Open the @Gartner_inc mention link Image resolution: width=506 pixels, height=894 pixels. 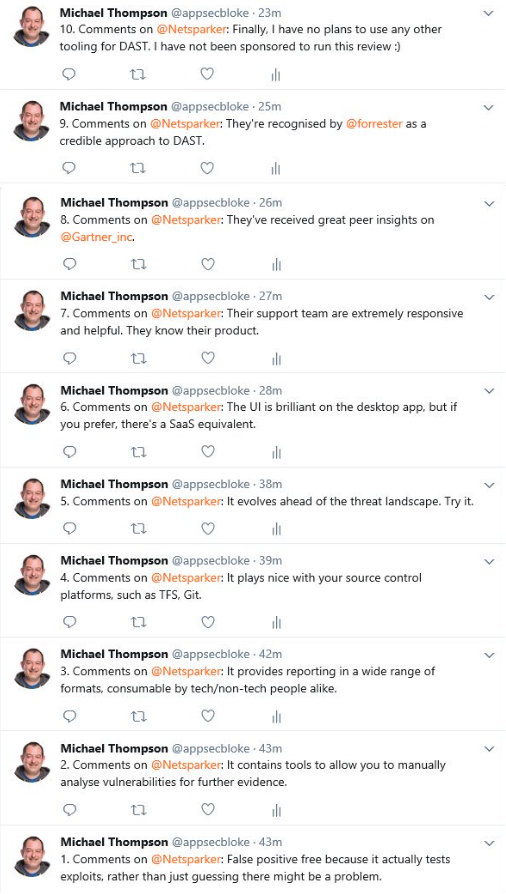tap(96, 237)
